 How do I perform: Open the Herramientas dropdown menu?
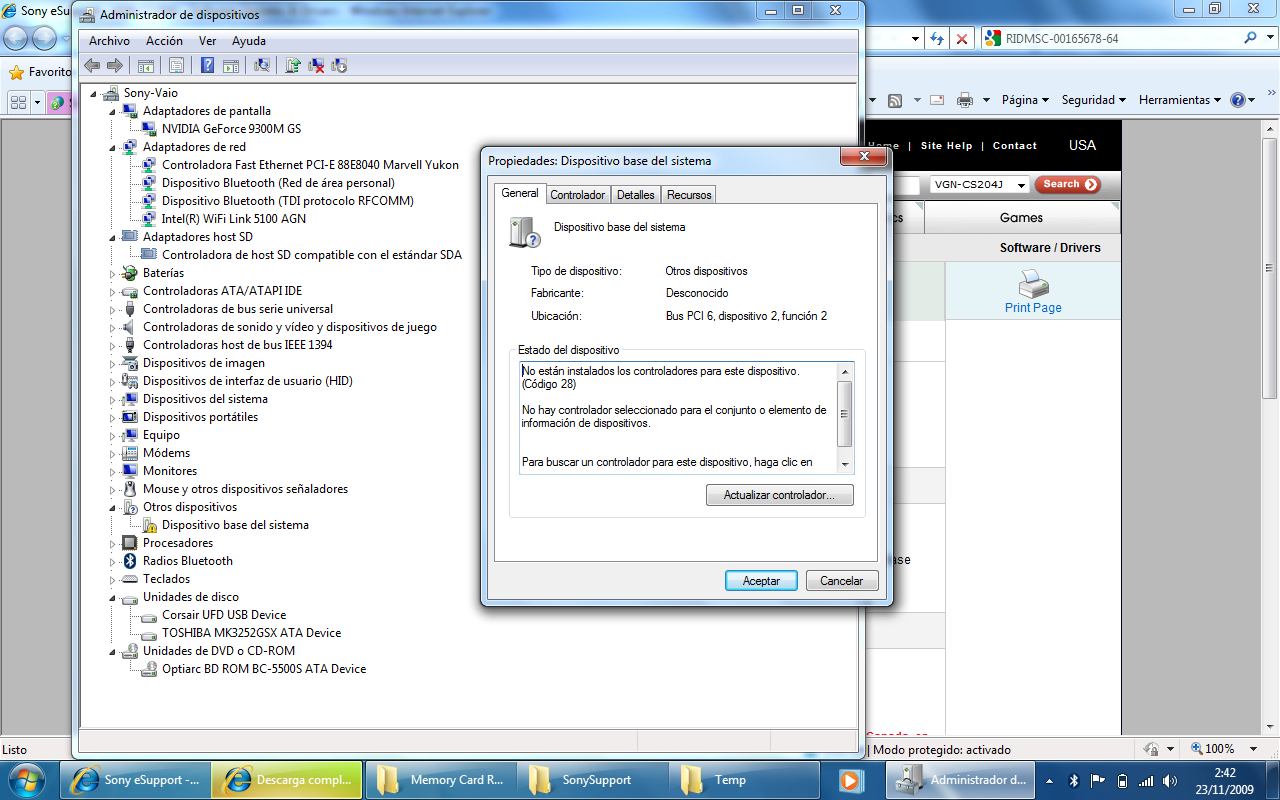point(1180,100)
